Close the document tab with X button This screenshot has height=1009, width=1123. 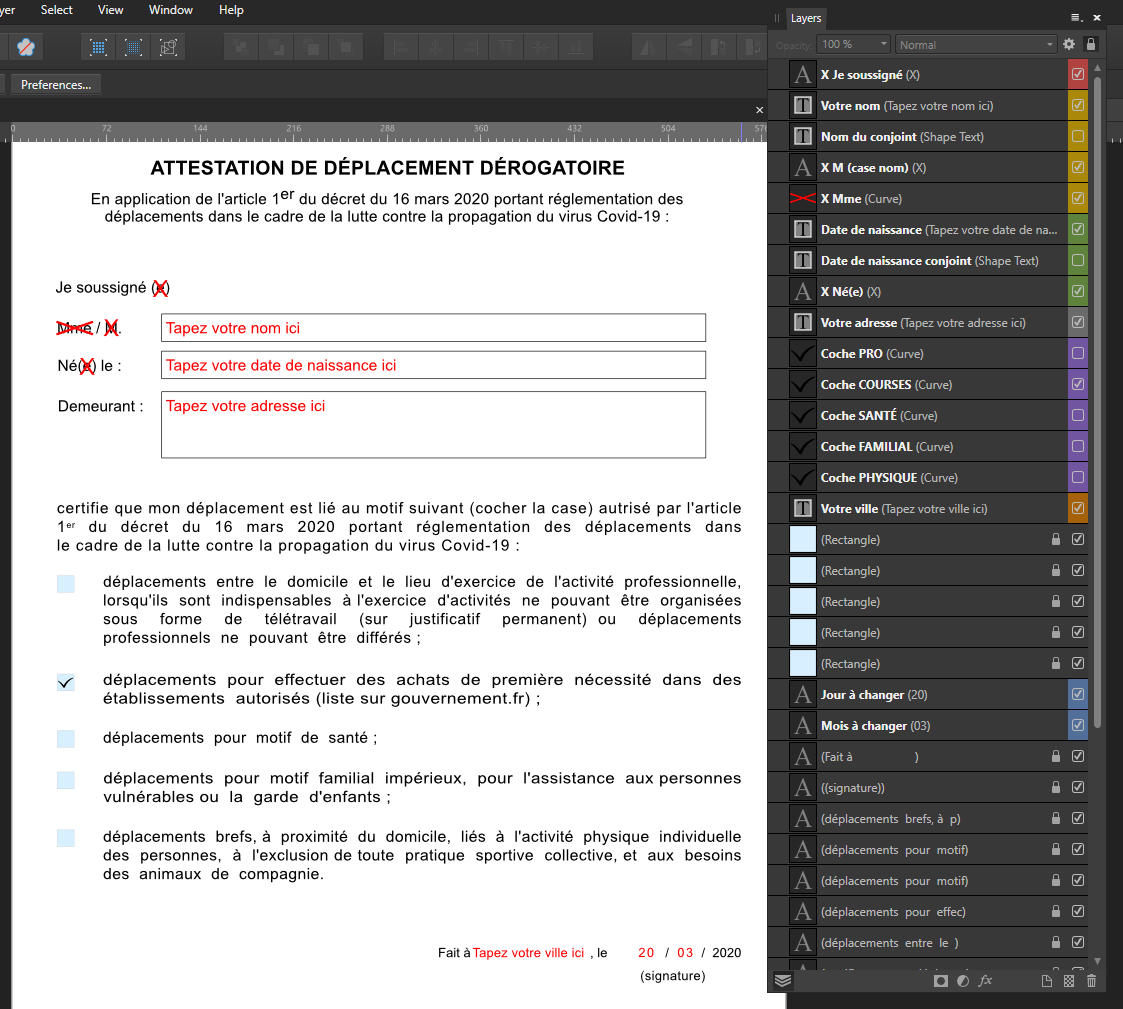pos(760,110)
